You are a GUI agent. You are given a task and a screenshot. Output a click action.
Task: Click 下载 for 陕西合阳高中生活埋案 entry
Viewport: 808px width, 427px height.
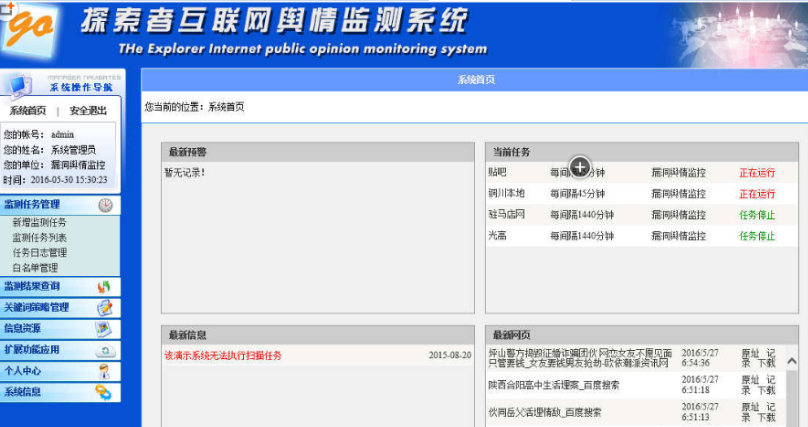[x=766, y=390]
